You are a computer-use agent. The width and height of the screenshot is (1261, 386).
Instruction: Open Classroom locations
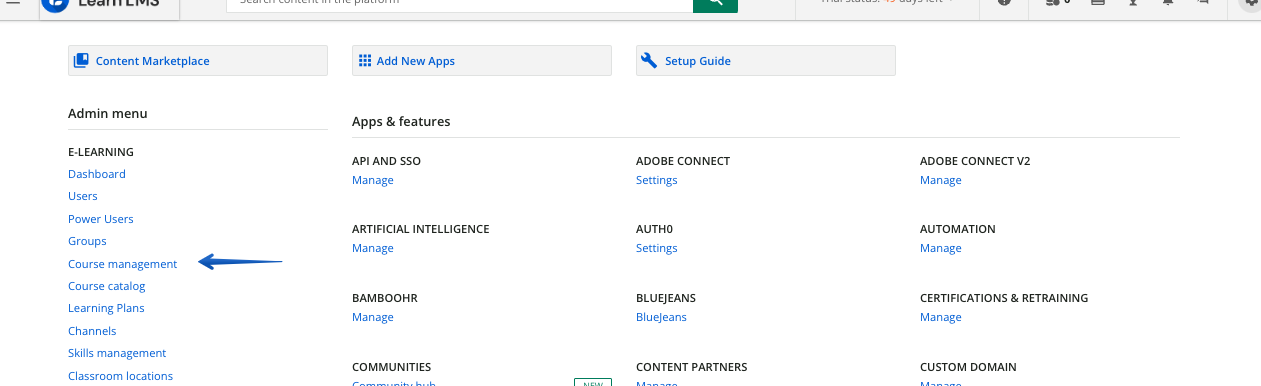pyautogui.click(x=121, y=376)
